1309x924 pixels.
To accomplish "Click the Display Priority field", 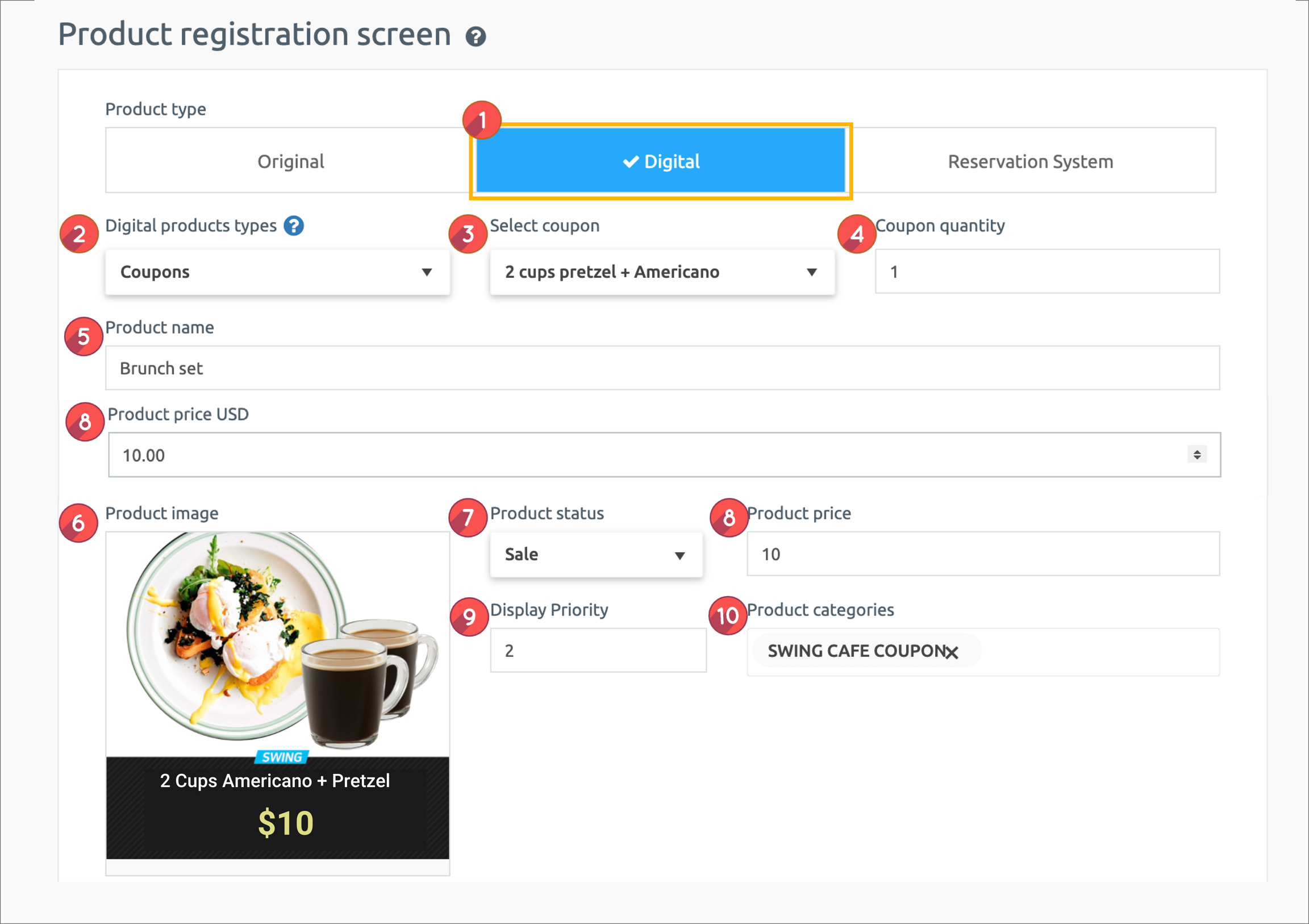I will click(x=598, y=650).
